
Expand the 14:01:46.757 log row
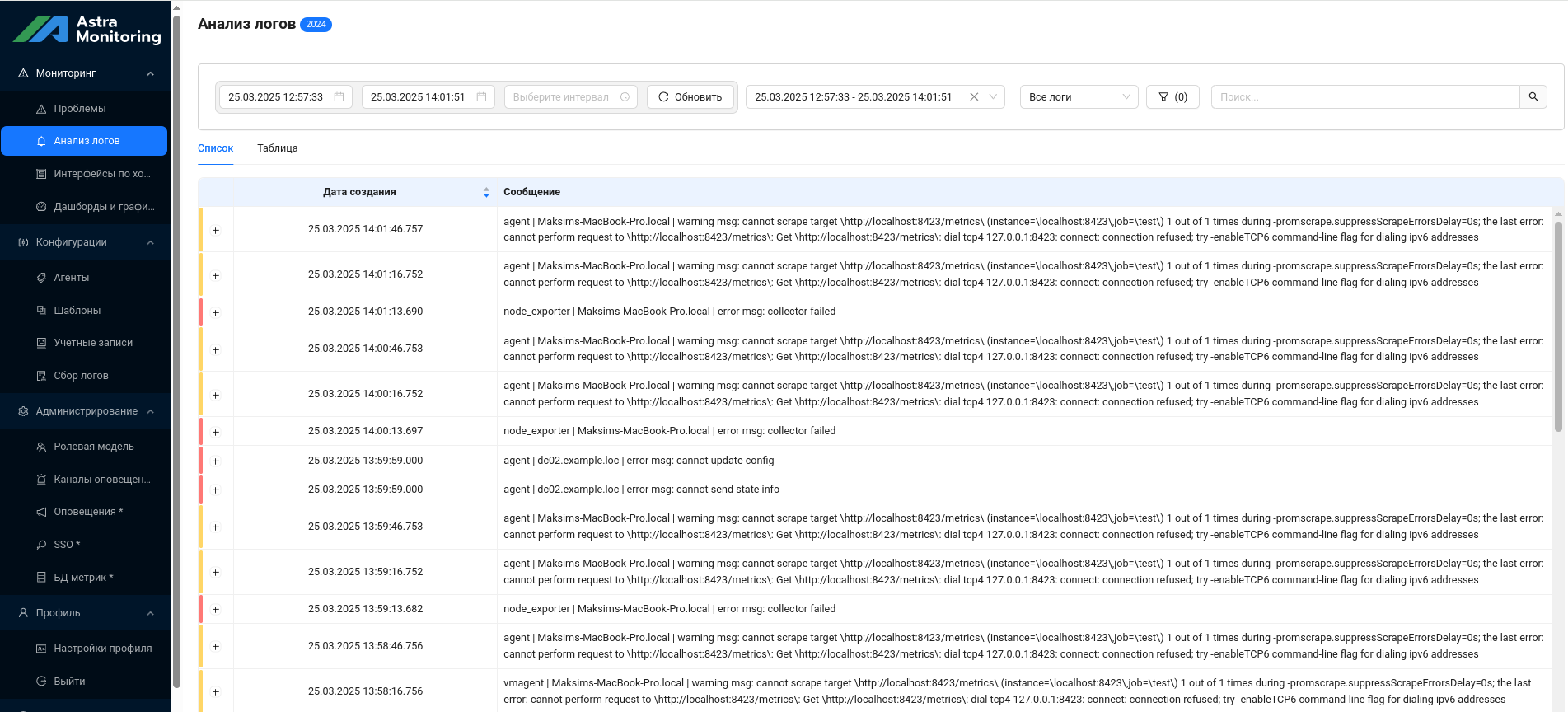[216, 230]
